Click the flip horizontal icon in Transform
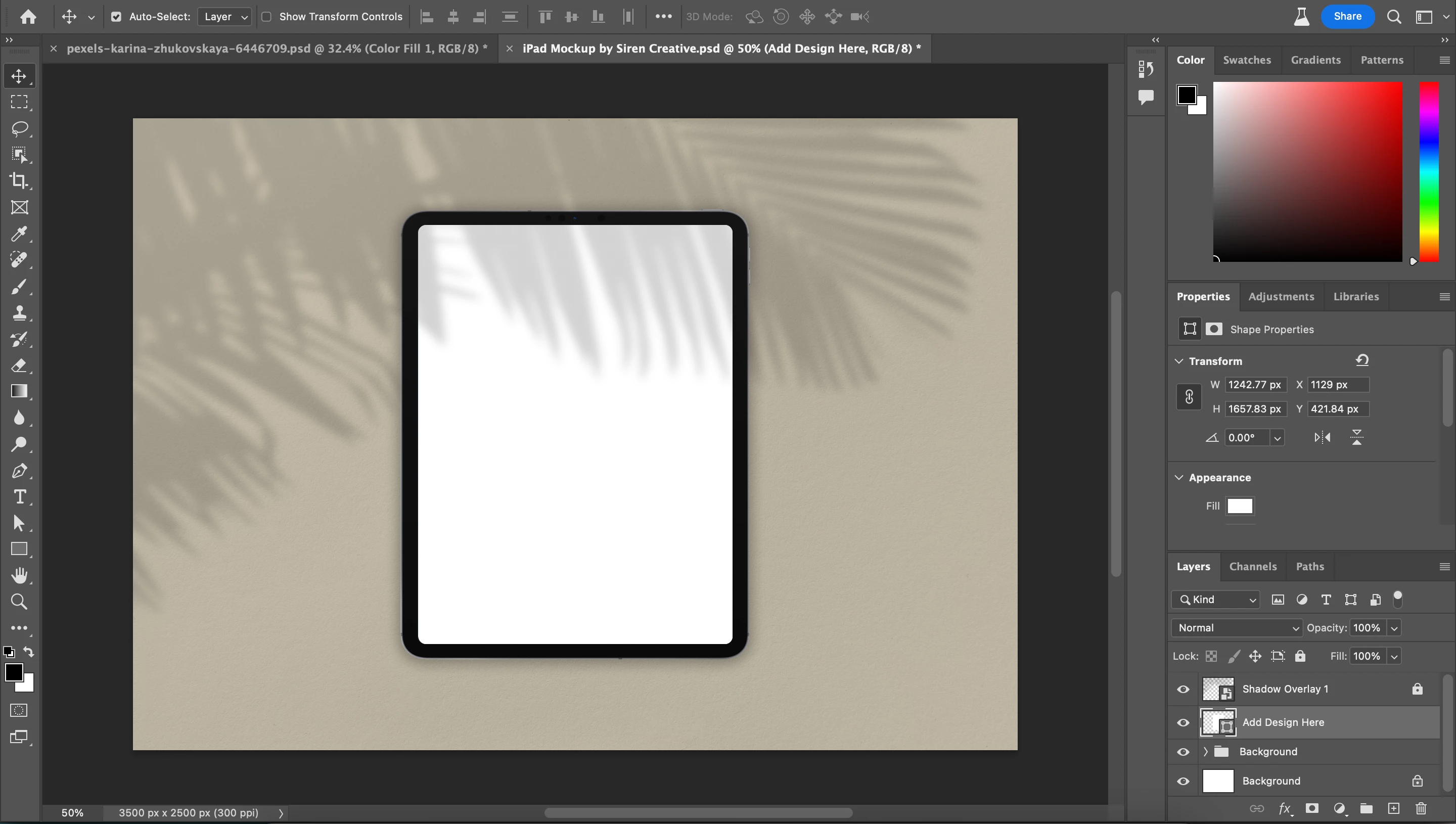 [x=1323, y=437]
